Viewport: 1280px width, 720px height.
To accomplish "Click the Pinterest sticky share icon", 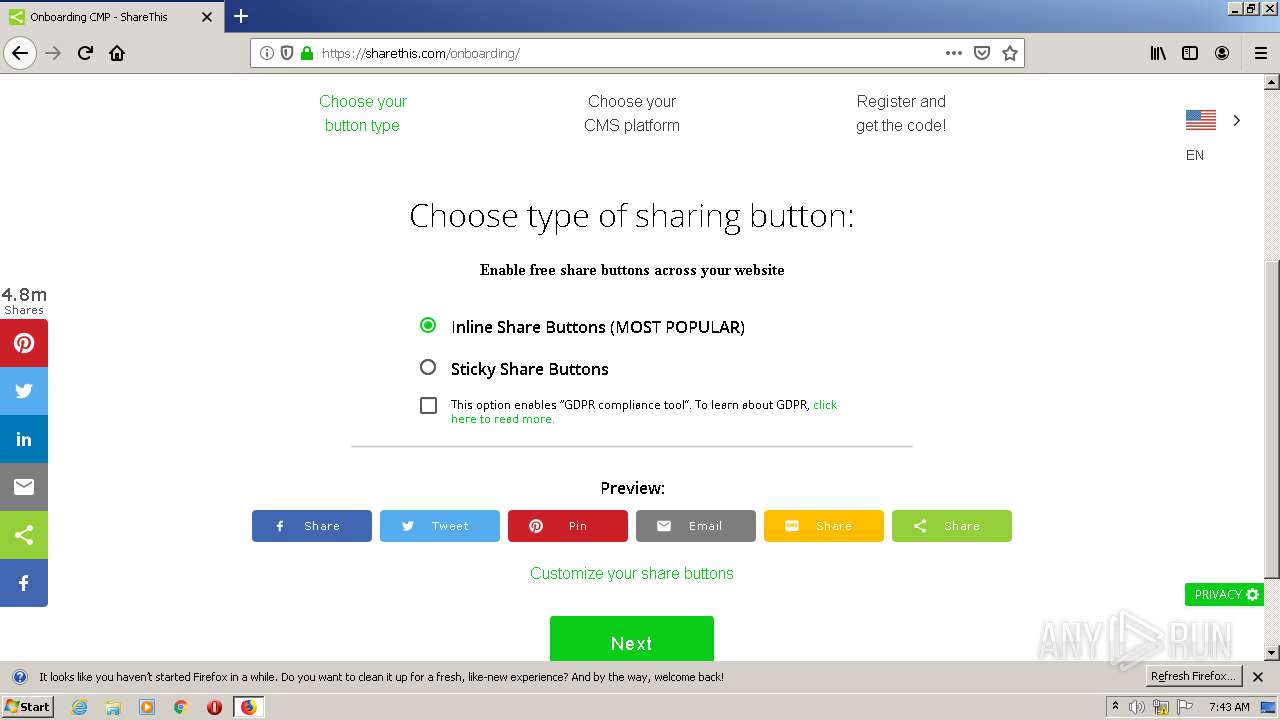I will click(24, 343).
